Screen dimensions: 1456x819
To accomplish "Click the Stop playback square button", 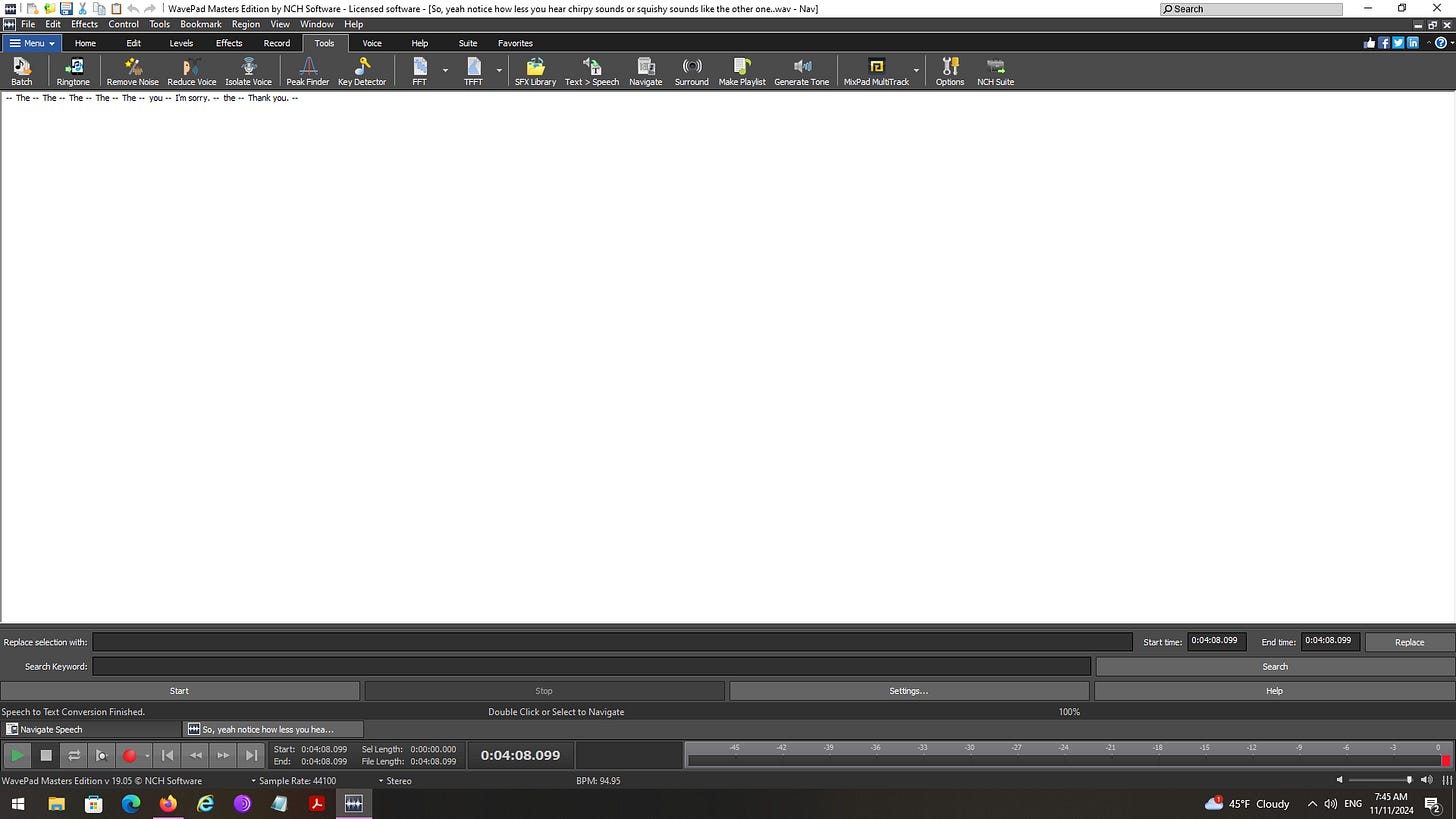I will pos(46,756).
